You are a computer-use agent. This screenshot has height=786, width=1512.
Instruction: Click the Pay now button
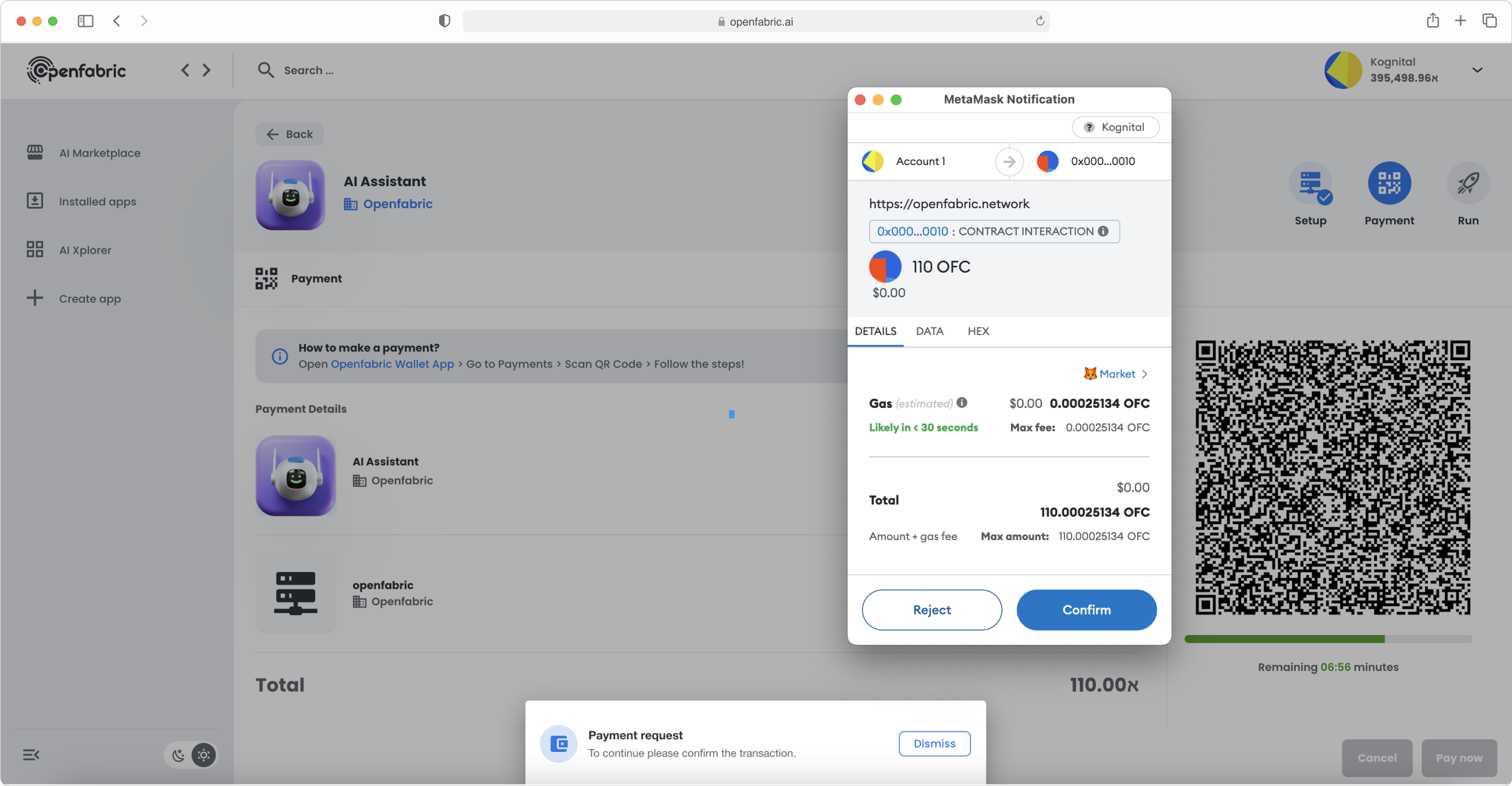click(1458, 758)
